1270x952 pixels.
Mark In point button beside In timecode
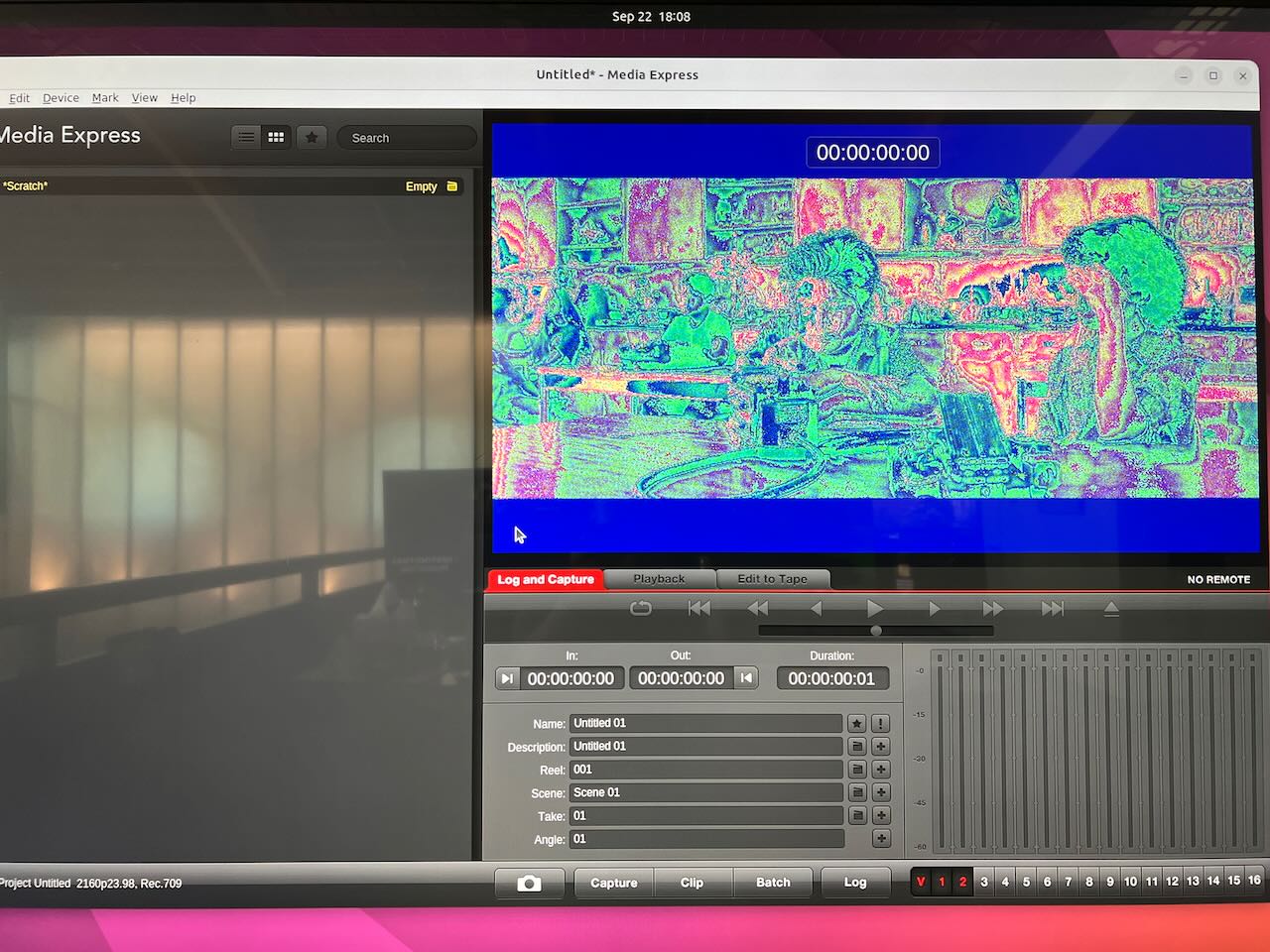point(507,678)
